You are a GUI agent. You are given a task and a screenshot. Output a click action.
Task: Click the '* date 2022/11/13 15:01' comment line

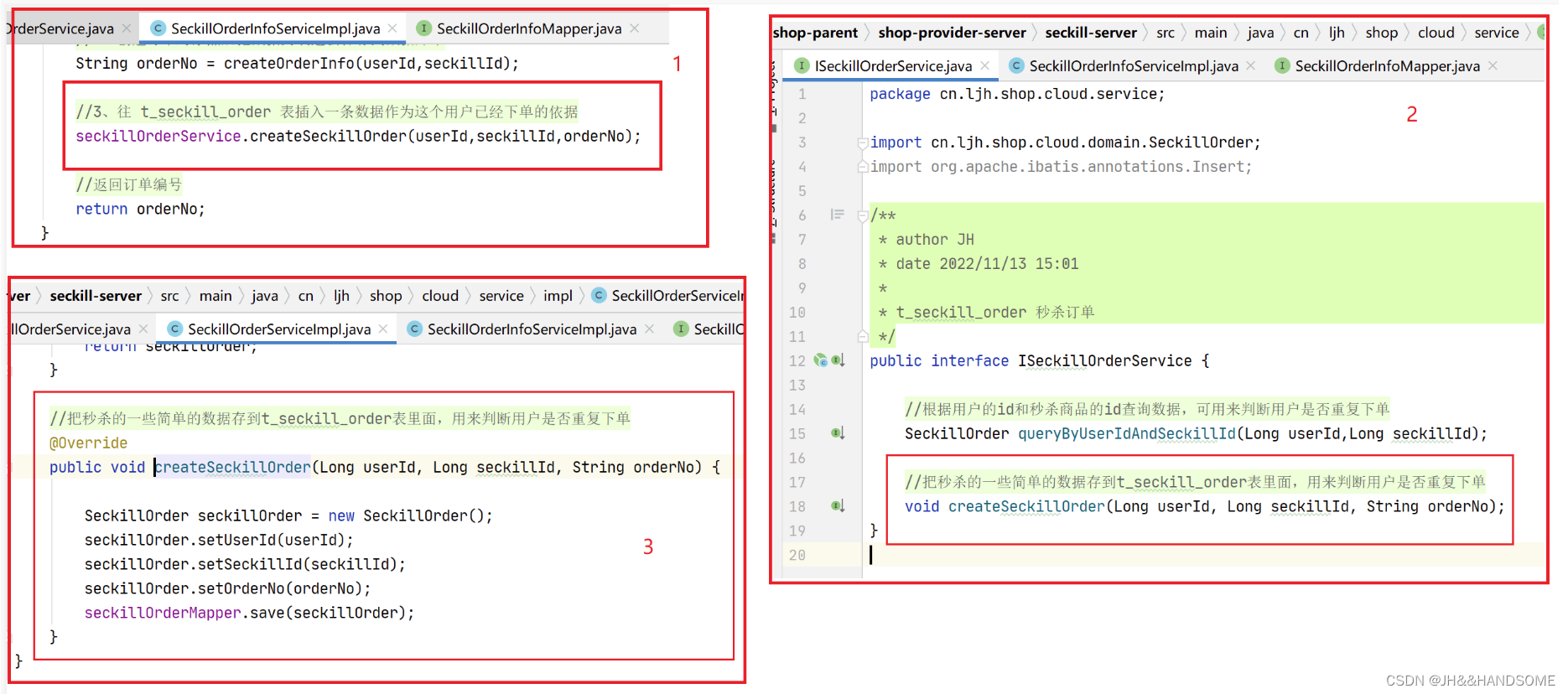click(x=978, y=264)
